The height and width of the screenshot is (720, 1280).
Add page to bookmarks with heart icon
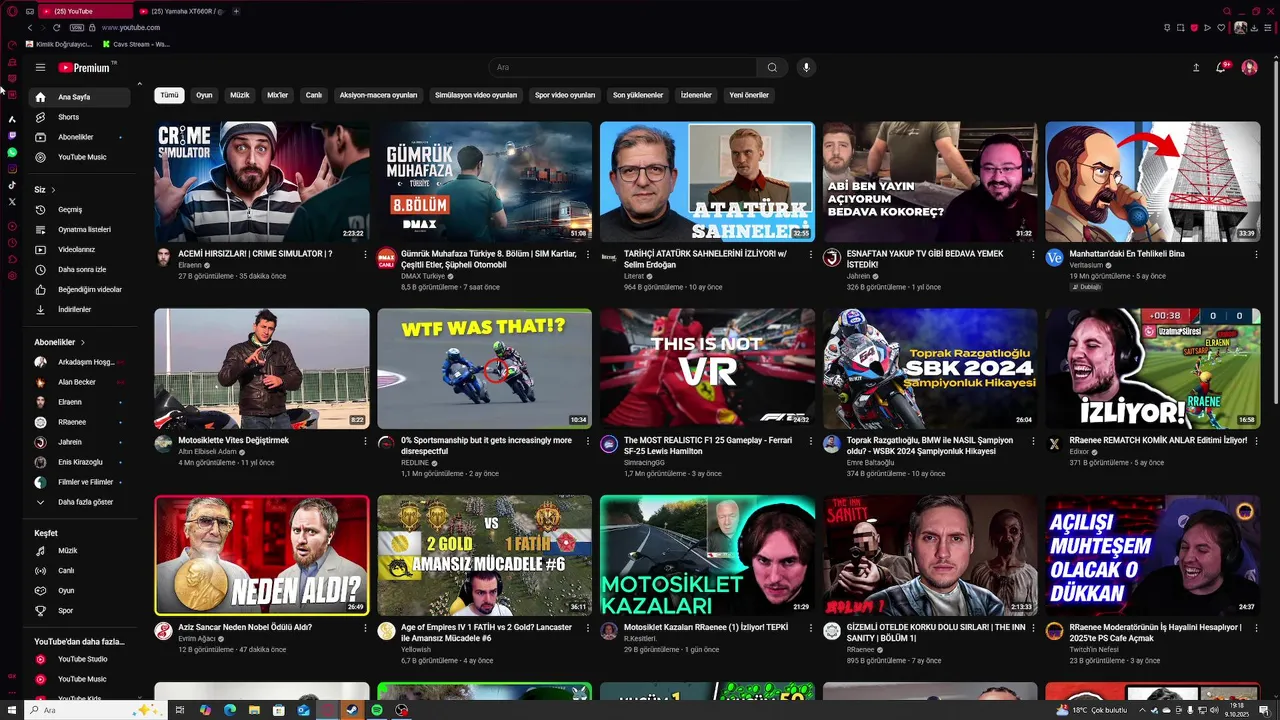[1221, 27]
